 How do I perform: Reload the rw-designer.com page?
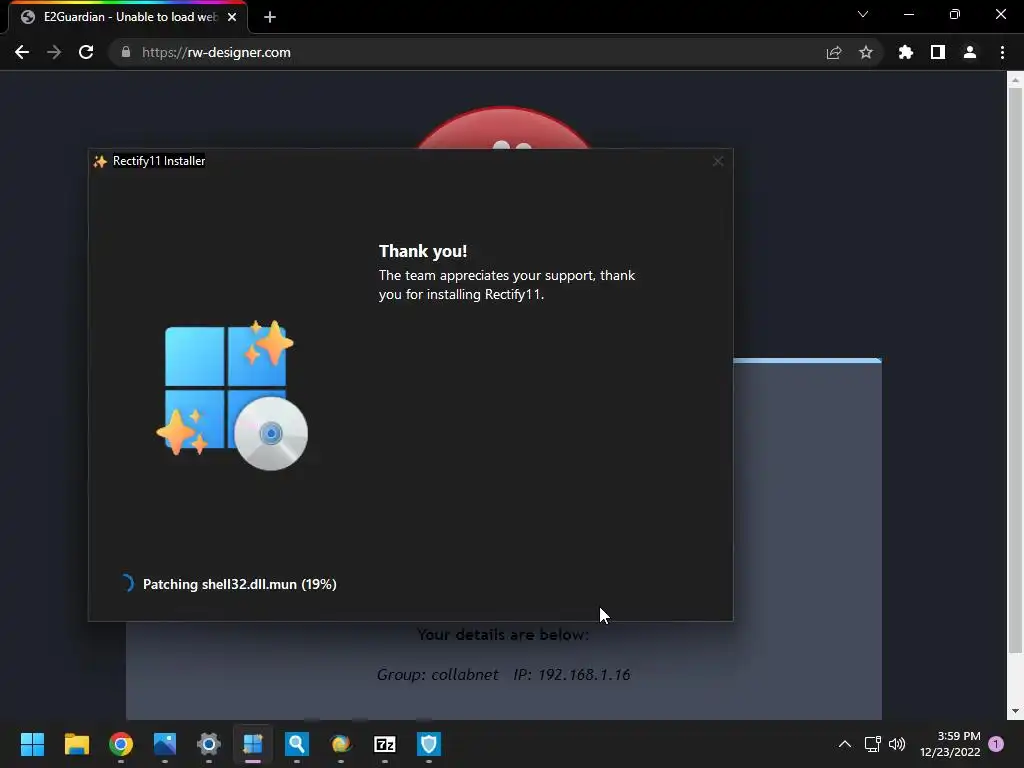(x=86, y=52)
